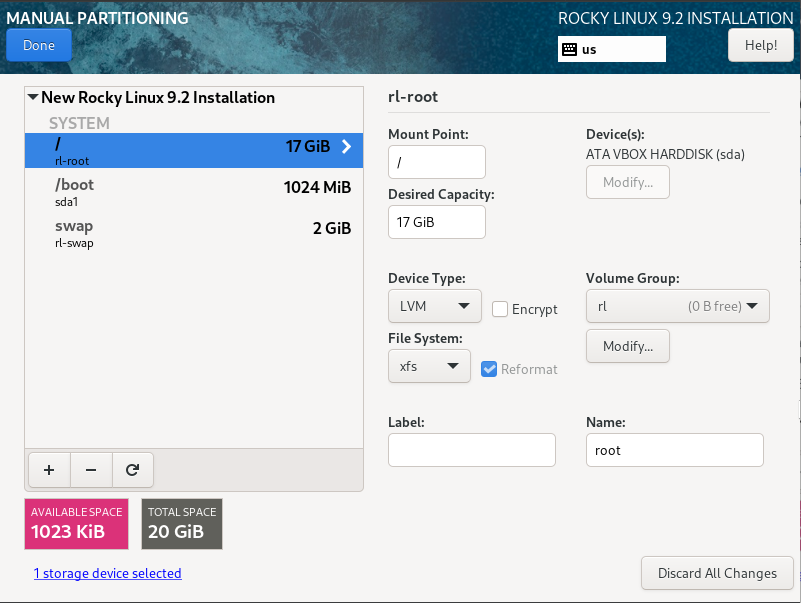Click Discard All Changes button

(717, 573)
